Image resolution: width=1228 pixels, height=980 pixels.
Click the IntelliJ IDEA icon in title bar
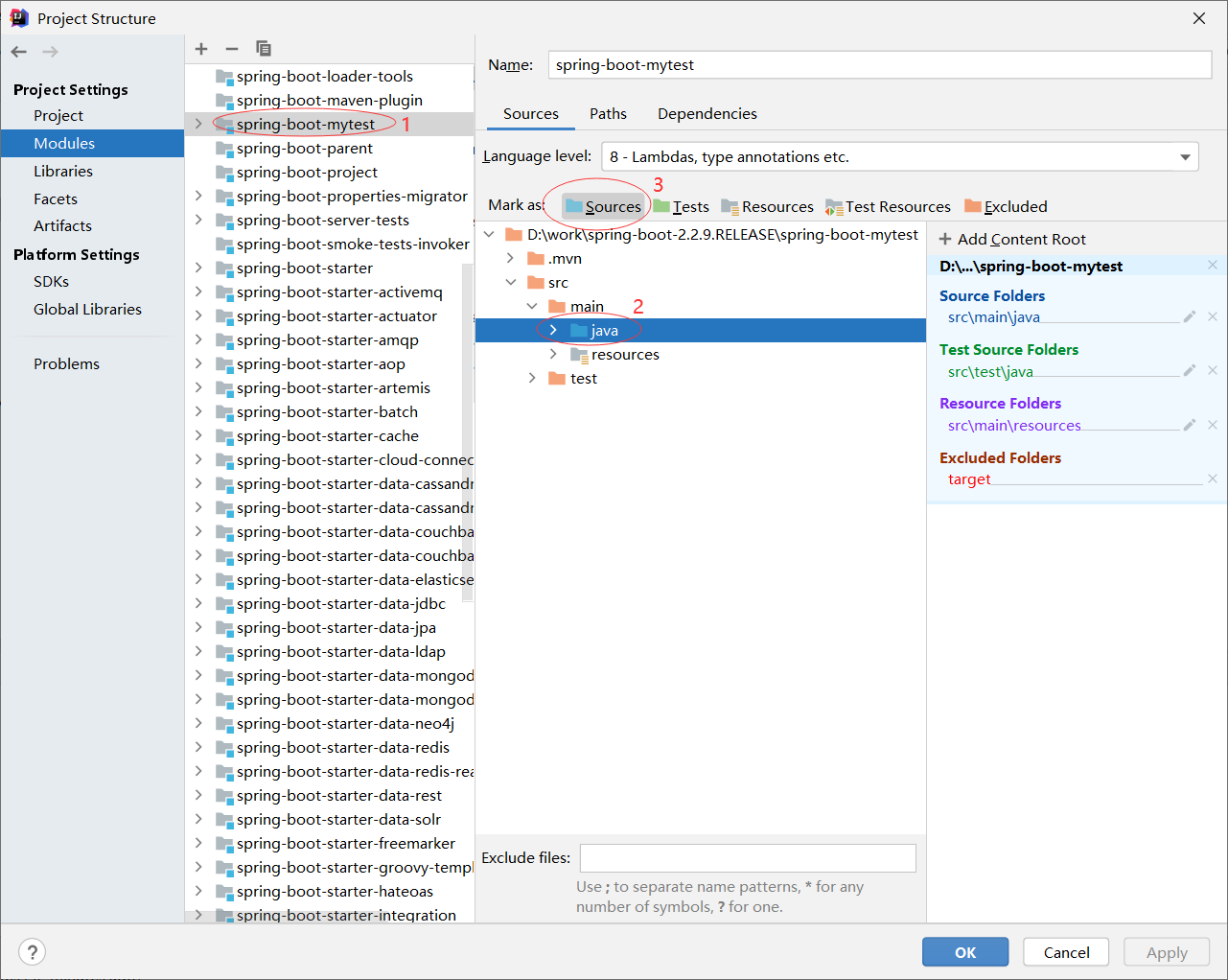click(18, 18)
